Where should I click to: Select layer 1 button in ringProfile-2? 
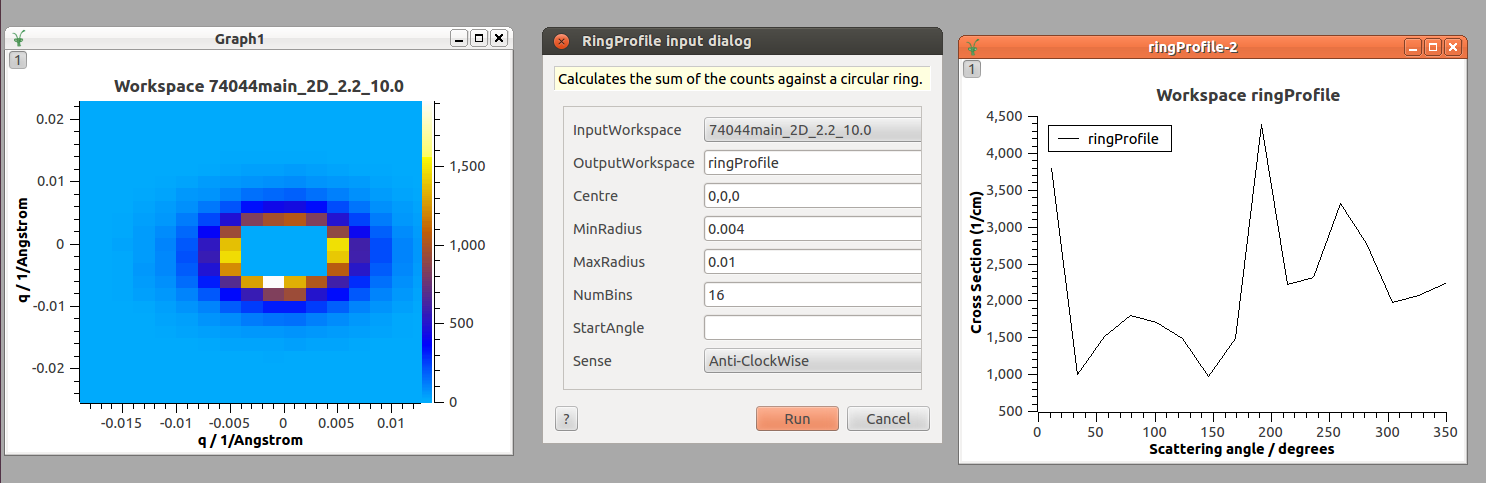point(972,69)
